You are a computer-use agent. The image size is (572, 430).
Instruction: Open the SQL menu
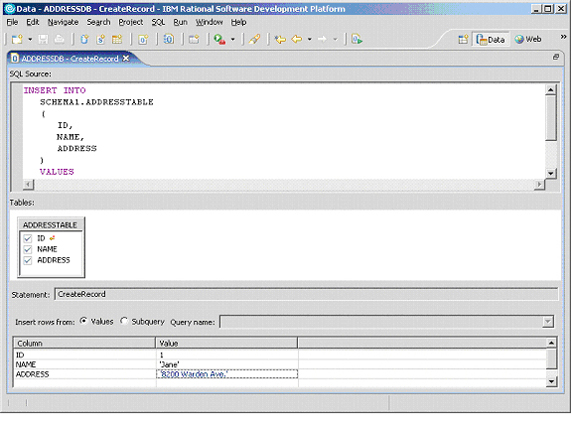158,22
